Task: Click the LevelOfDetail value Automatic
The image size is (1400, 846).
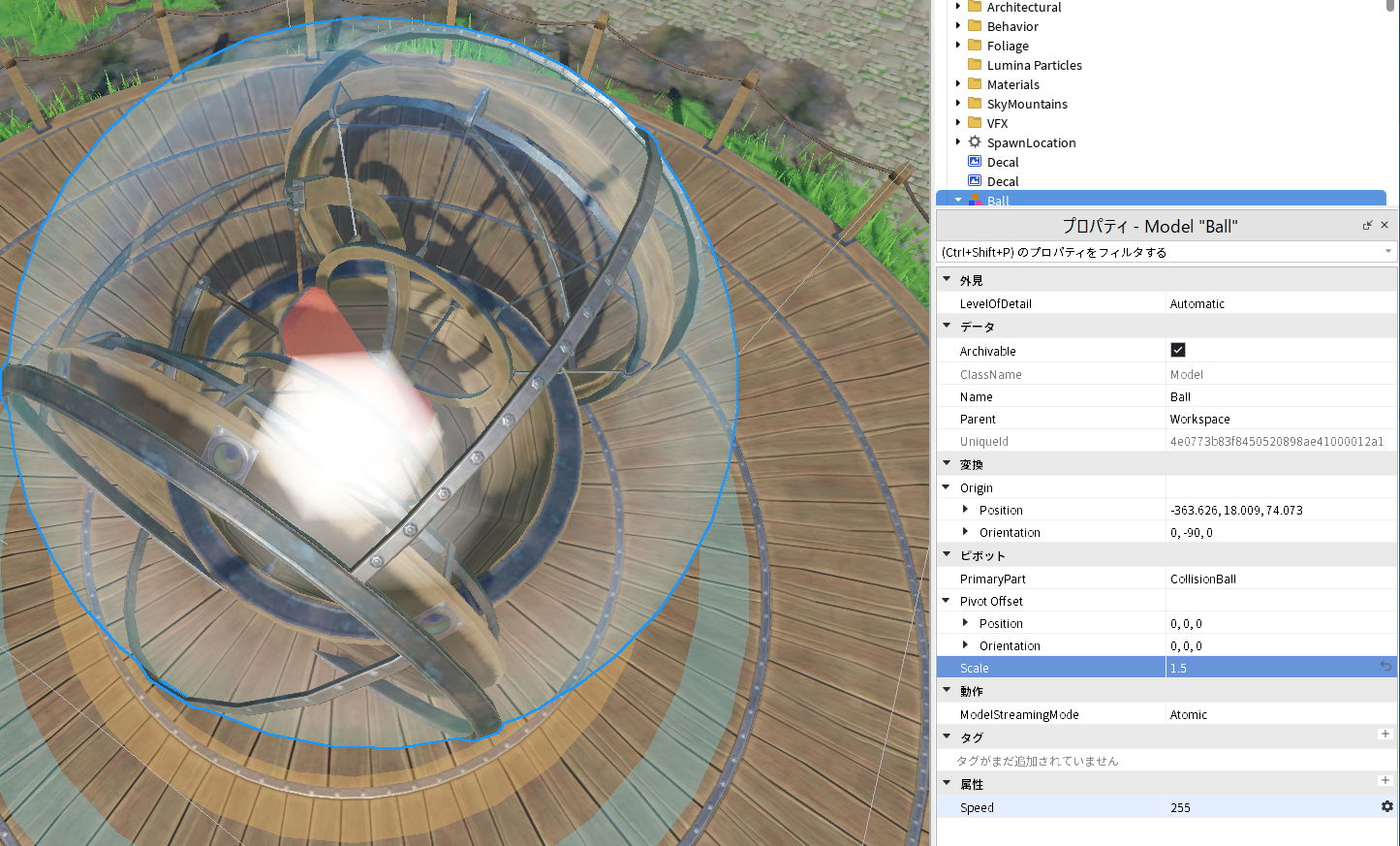Action: click(1198, 303)
